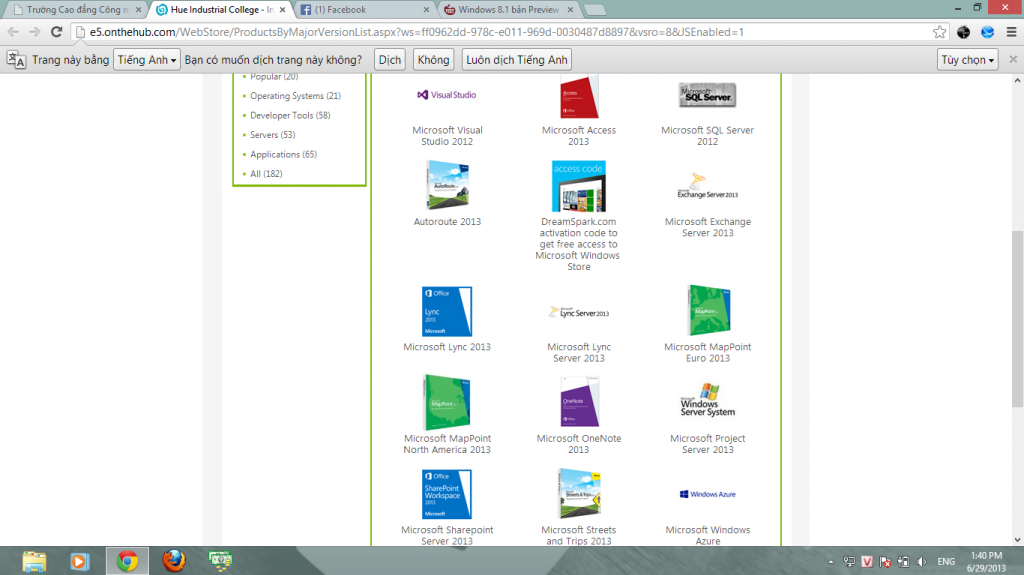This screenshot has height=575, width=1024.
Task: Open Microsoft OneNote 2013 text link
Action: tap(579, 444)
